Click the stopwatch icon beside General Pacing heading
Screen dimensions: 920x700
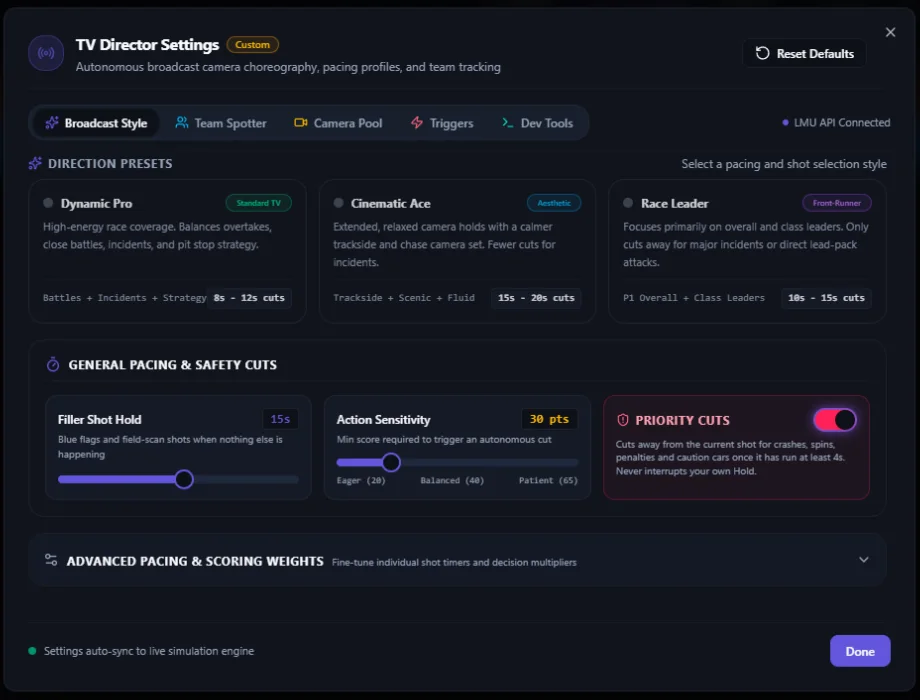pyautogui.click(x=53, y=364)
